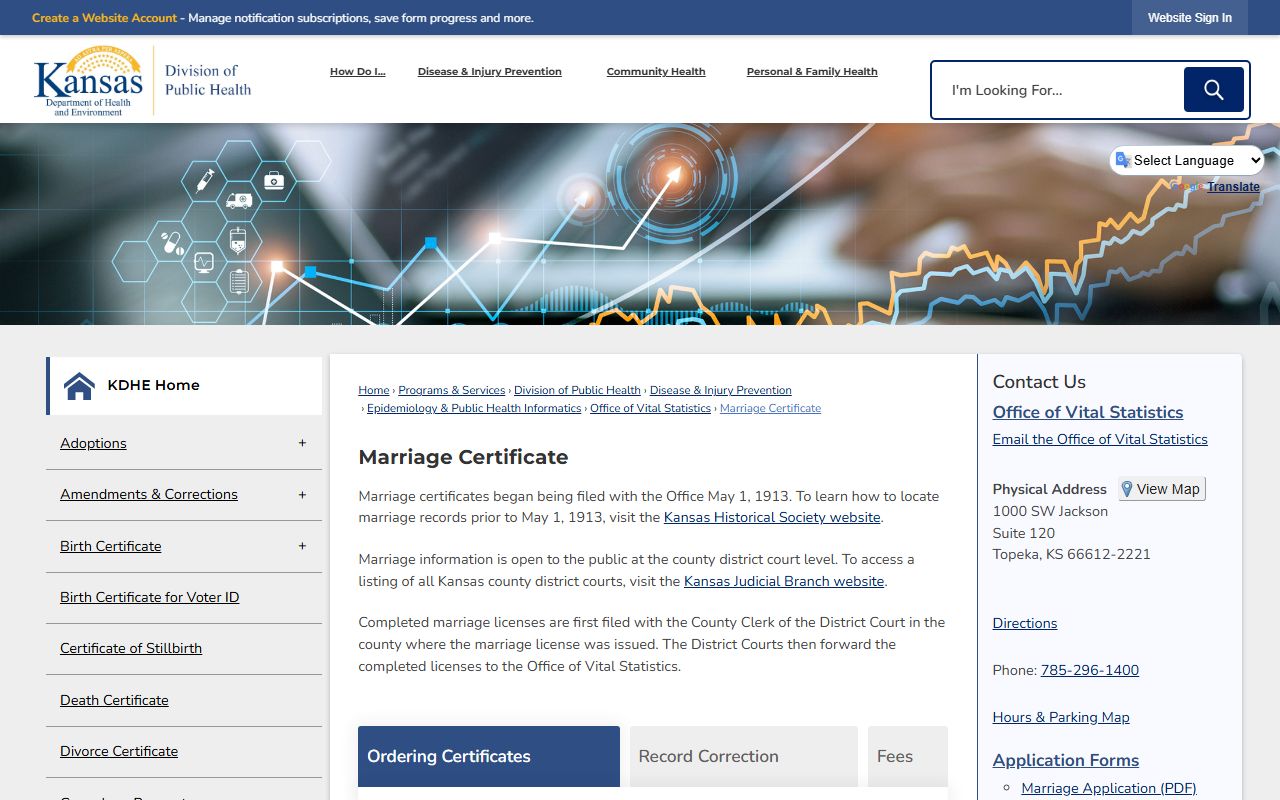Open Amendments & Corrections sidebar link
This screenshot has width=1280, height=800.
[149, 494]
